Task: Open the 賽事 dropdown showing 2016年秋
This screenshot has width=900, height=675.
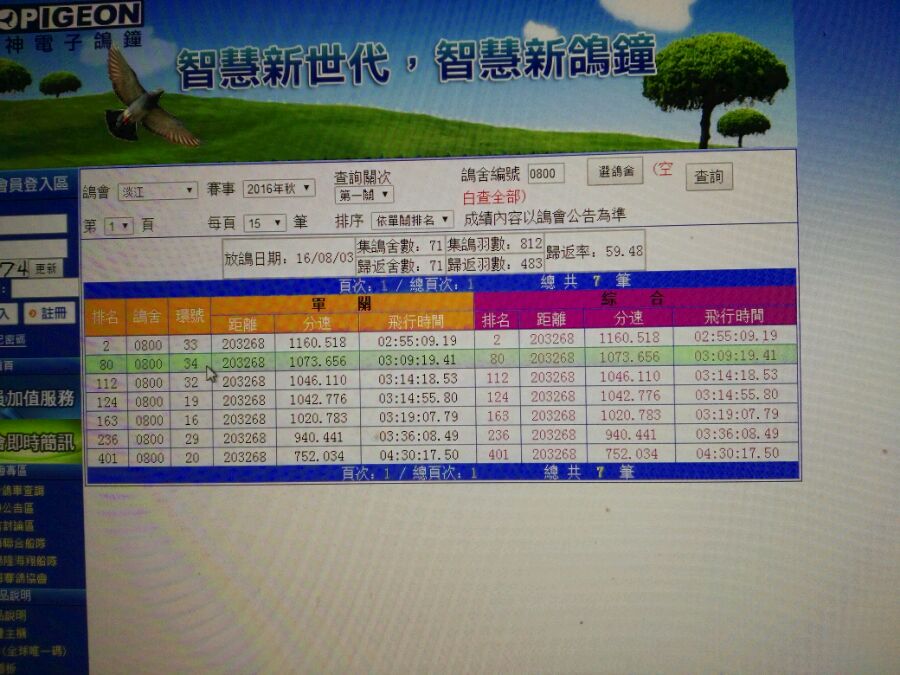Action: pyautogui.click(x=278, y=188)
